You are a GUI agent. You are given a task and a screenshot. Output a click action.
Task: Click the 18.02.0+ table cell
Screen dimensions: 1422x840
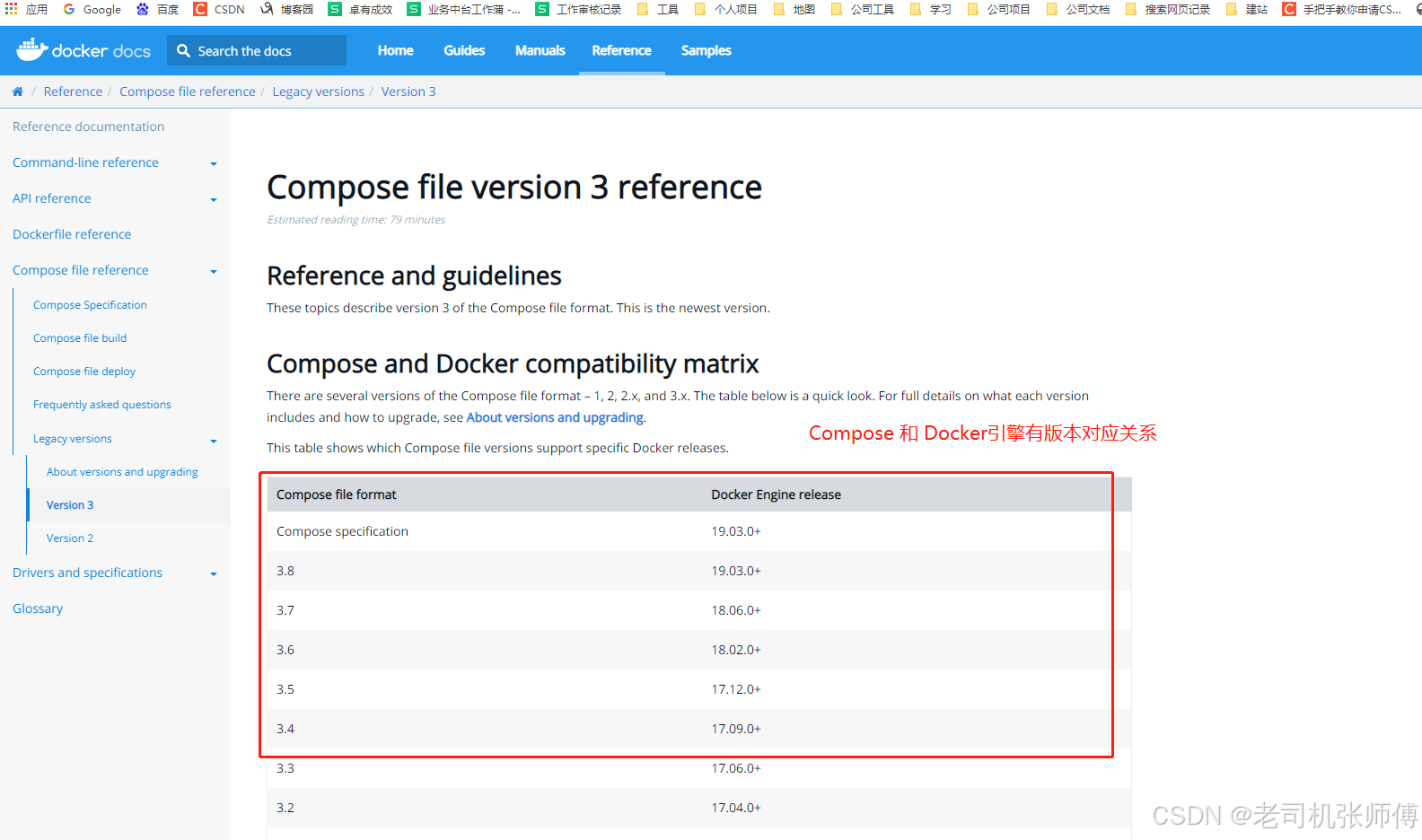click(x=736, y=650)
